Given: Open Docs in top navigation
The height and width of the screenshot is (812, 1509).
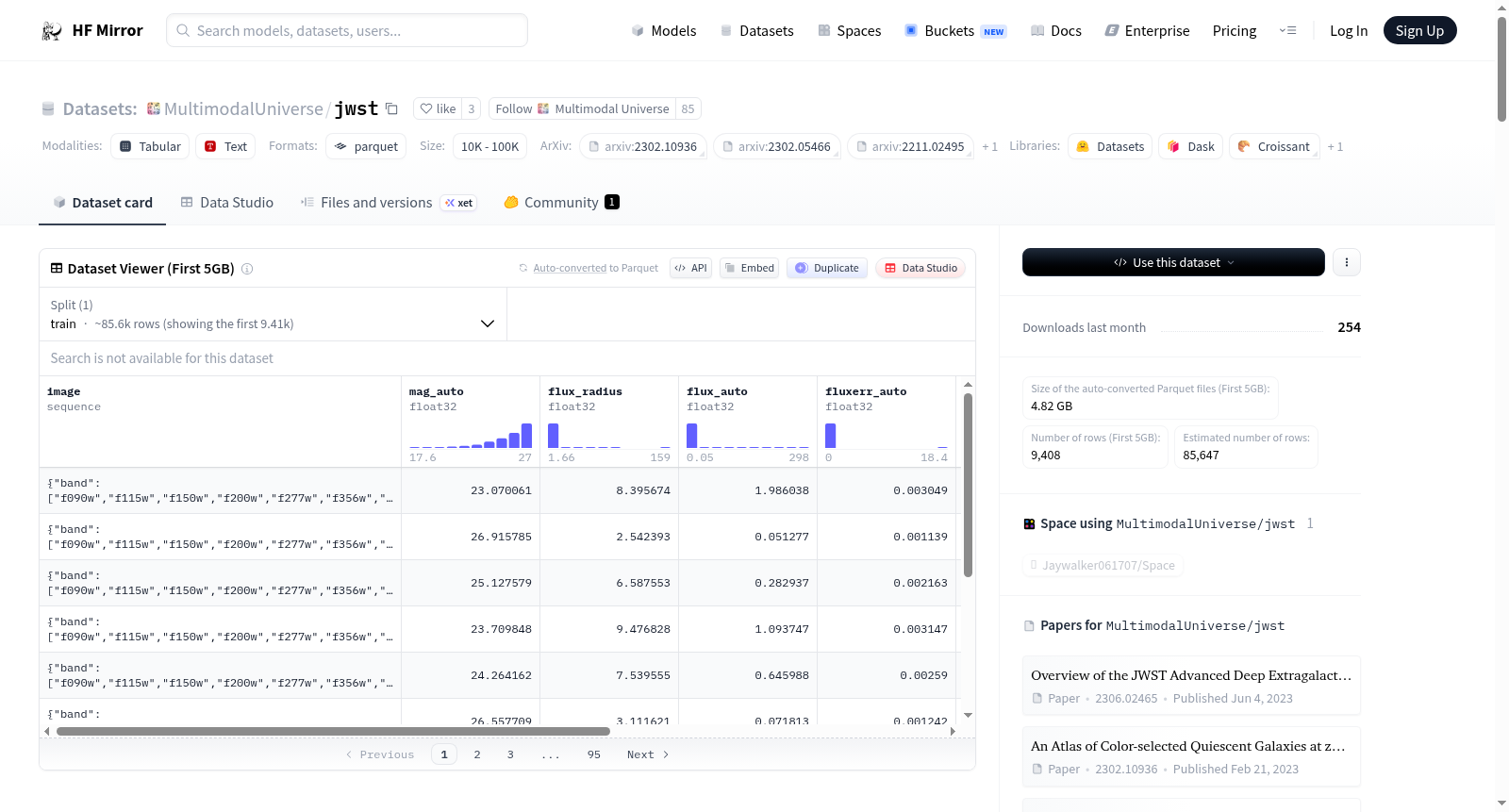Looking at the screenshot, I should [x=1055, y=30].
